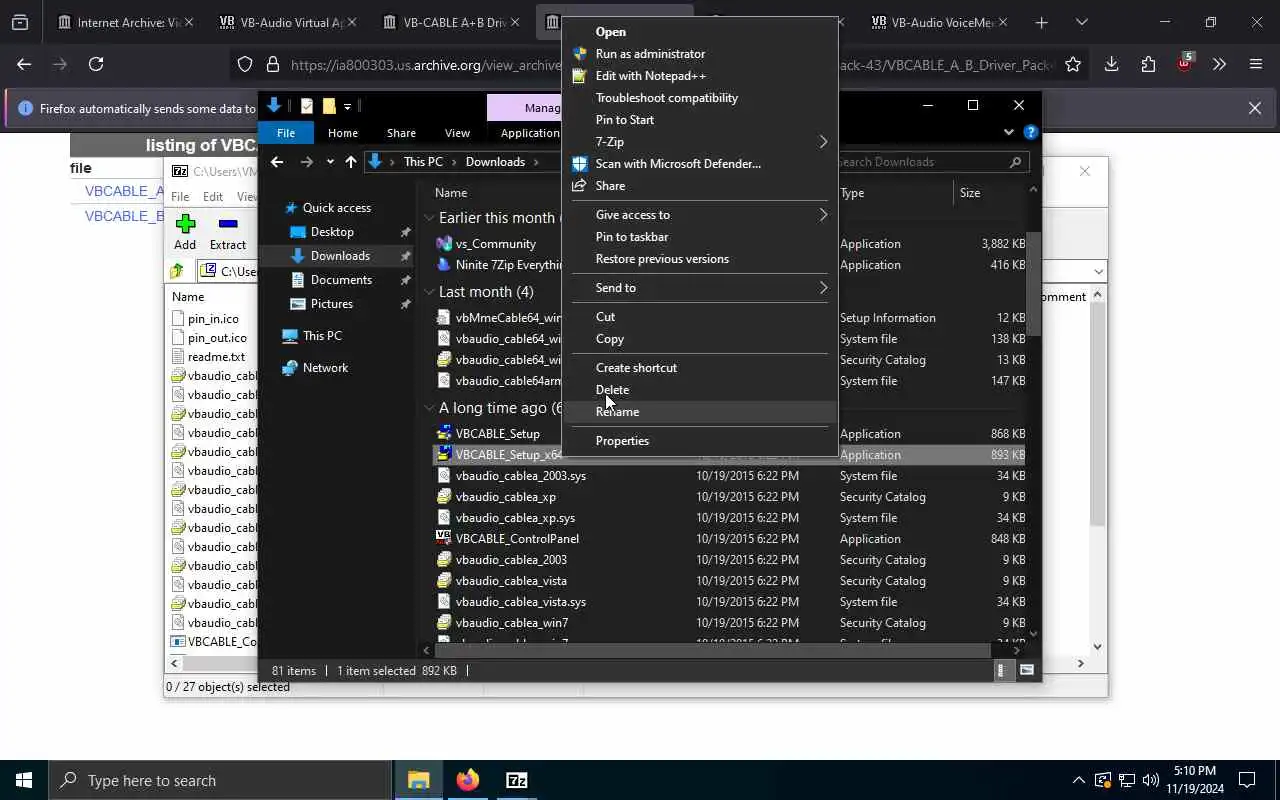This screenshot has height=800, width=1280.
Task: Collapse the A long time ago group
Action: tap(429, 408)
